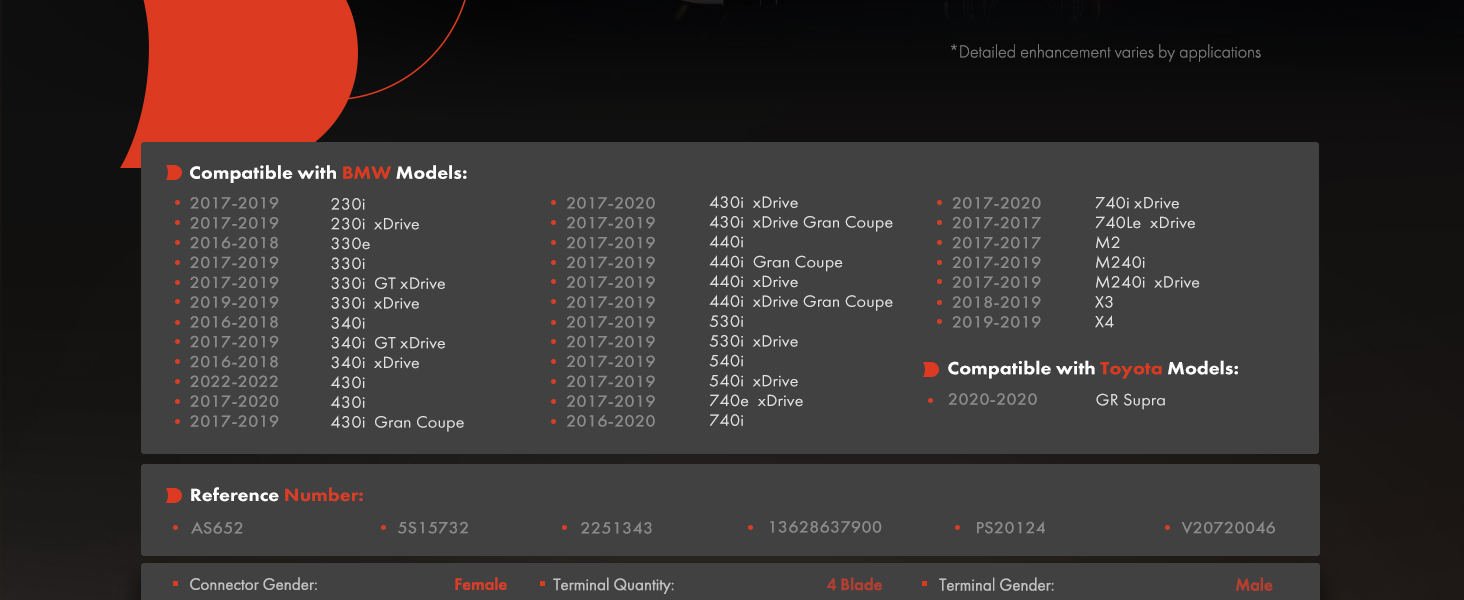Click the "340i xDrive" model entry
The height and width of the screenshot is (600, 1464).
375,363
